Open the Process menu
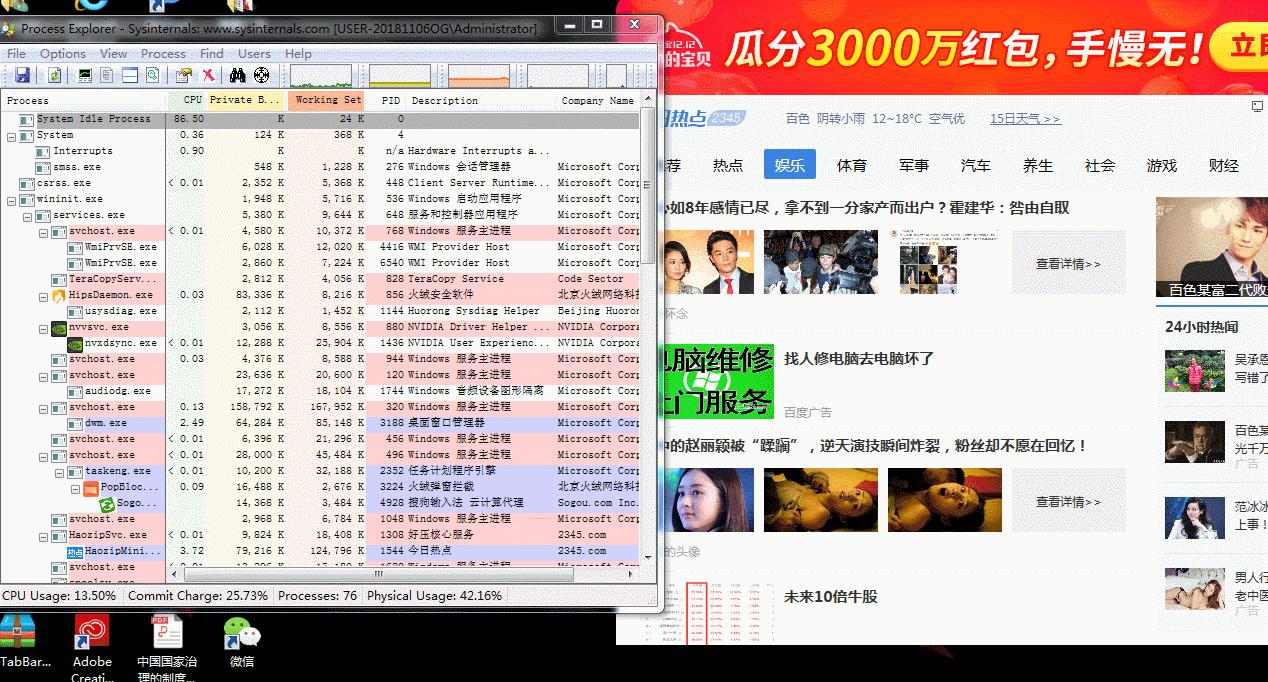Image resolution: width=1268 pixels, height=682 pixels. tap(163, 53)
